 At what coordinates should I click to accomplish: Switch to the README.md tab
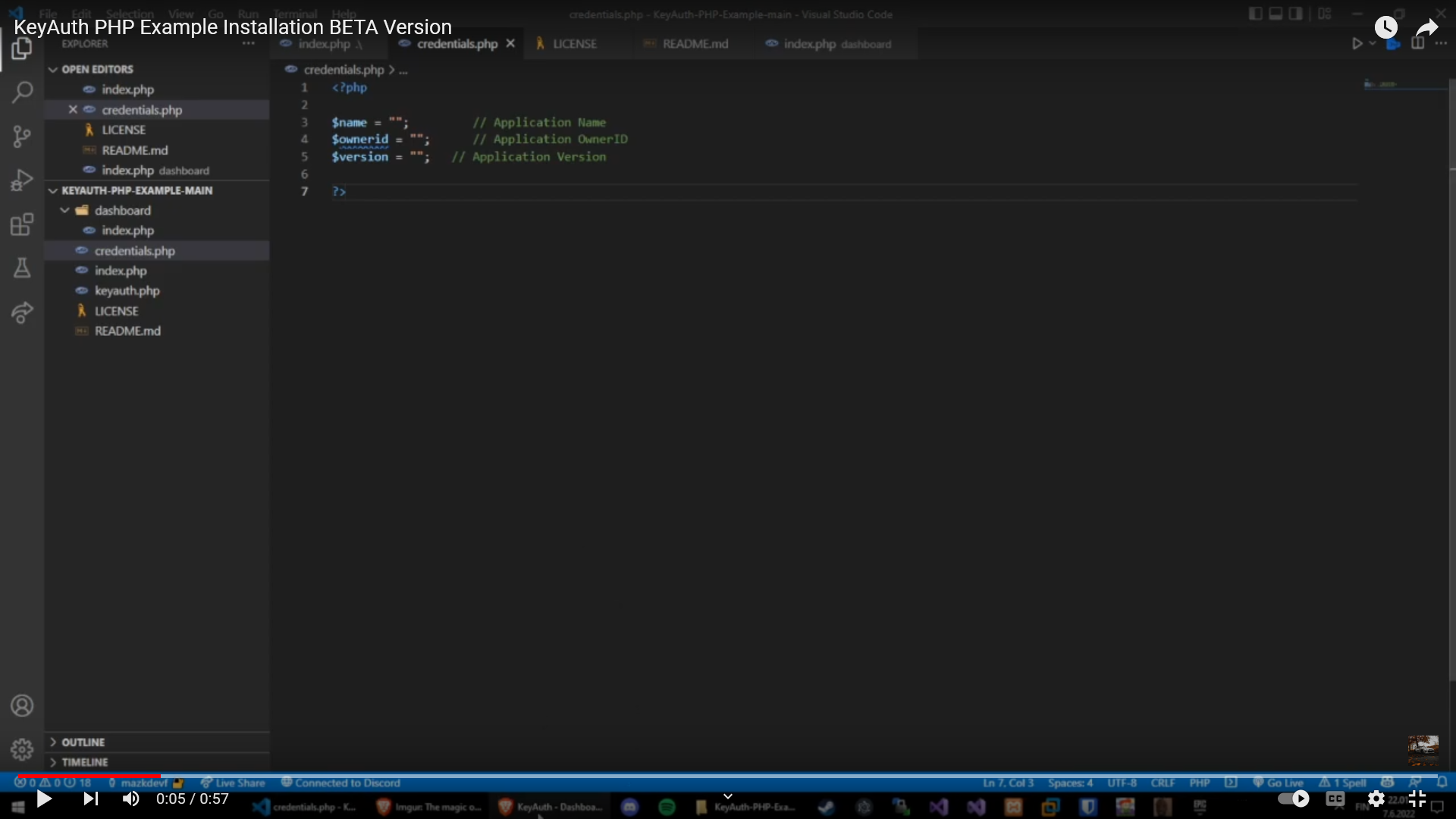(695, 44)
